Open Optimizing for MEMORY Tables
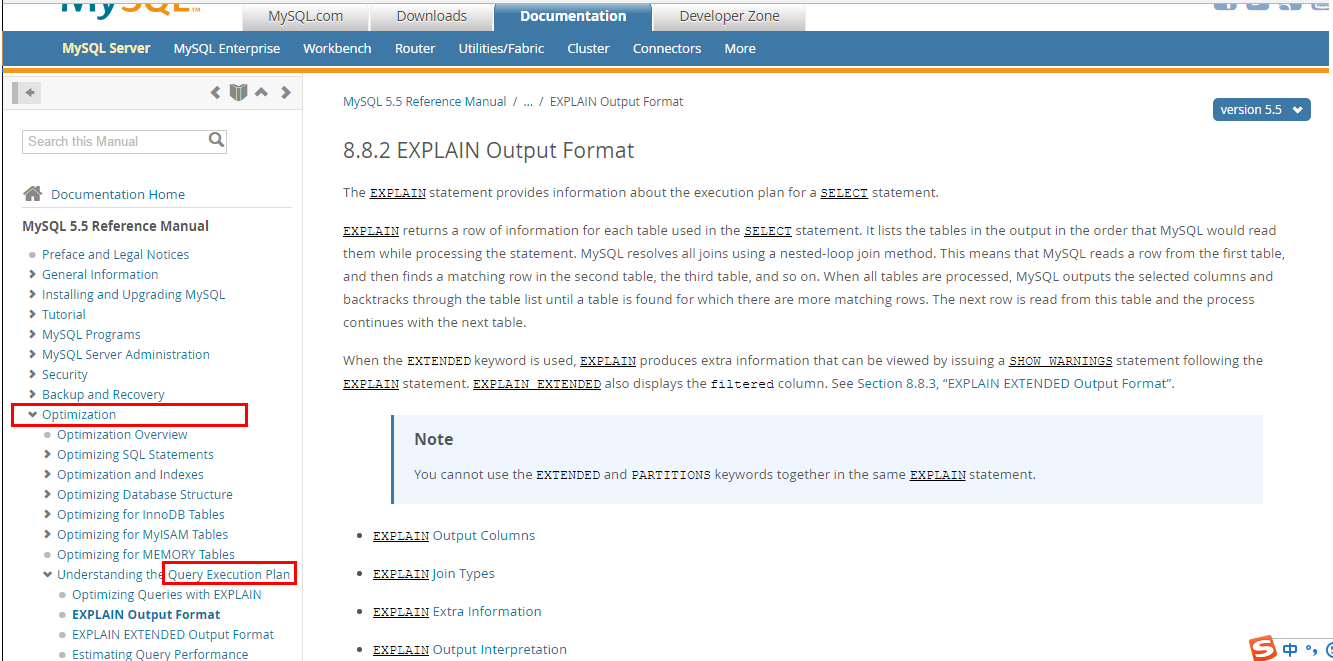 click(x=146, y=554)
